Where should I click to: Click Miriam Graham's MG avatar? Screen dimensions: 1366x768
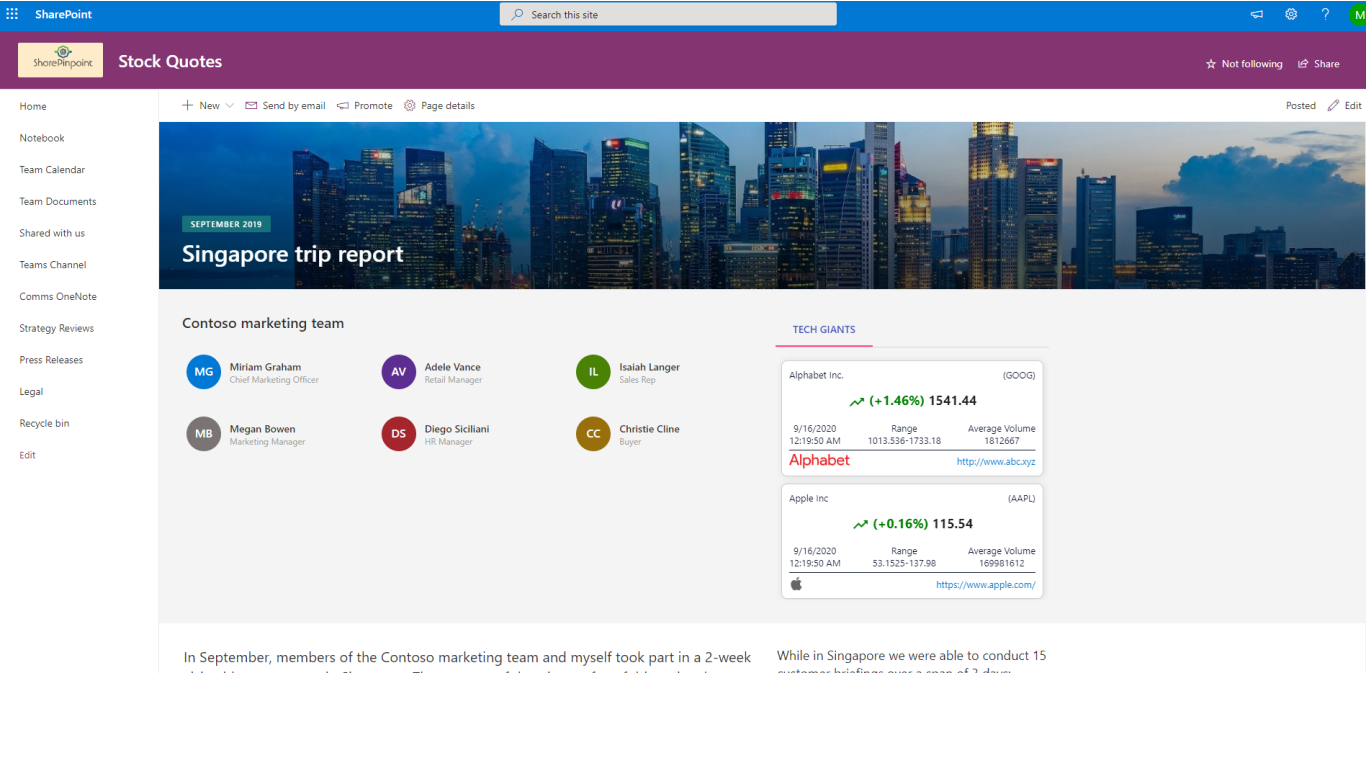coord(203,372)
